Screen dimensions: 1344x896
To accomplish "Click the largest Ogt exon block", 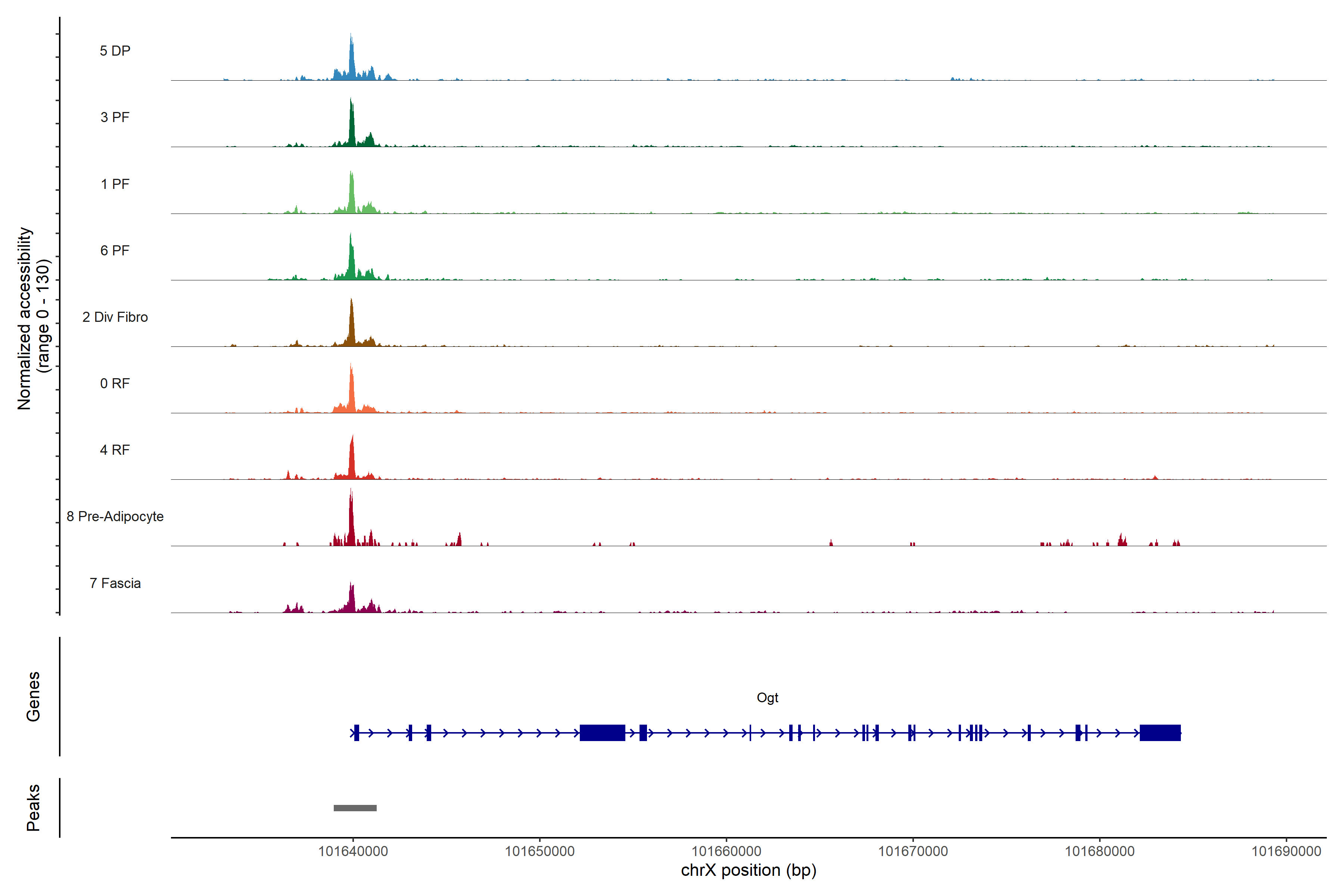I will 602,732.
